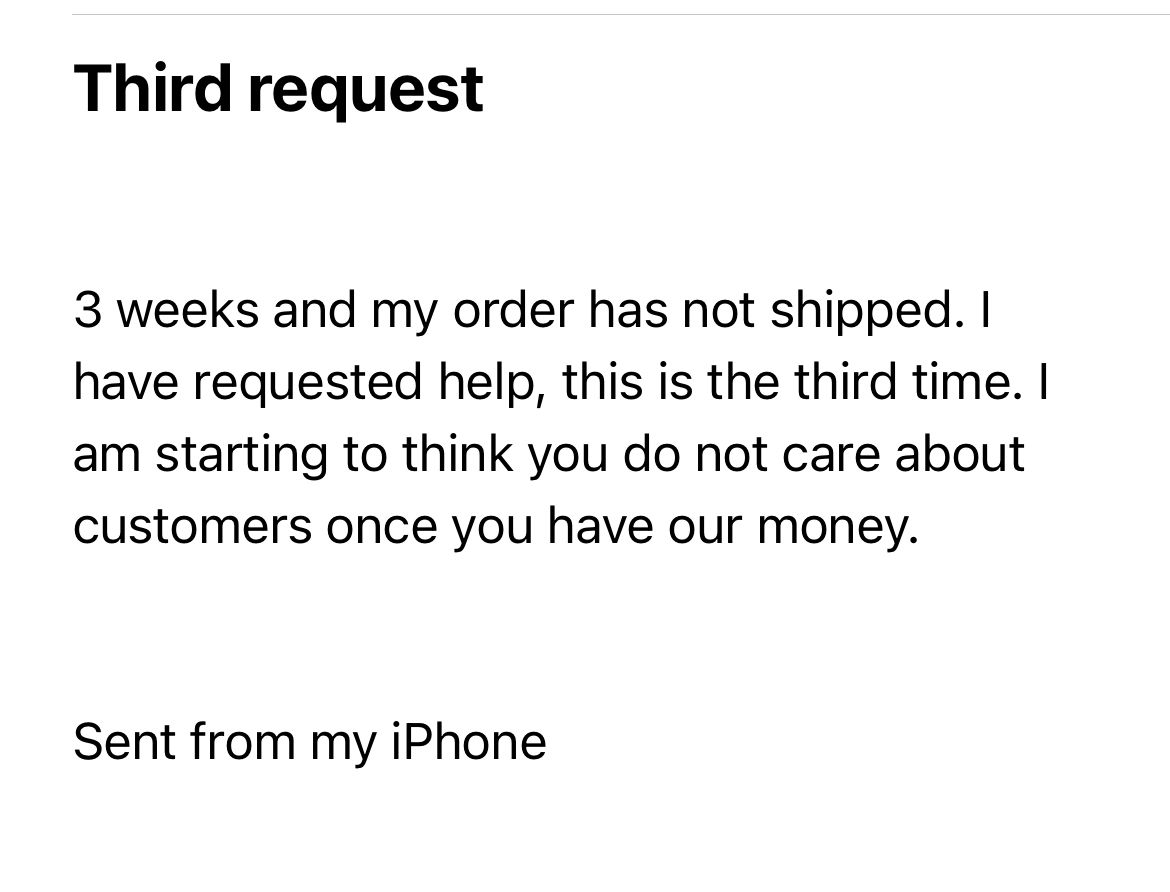
Task: Click the word "once" in the last line
Action: [381, 528]
